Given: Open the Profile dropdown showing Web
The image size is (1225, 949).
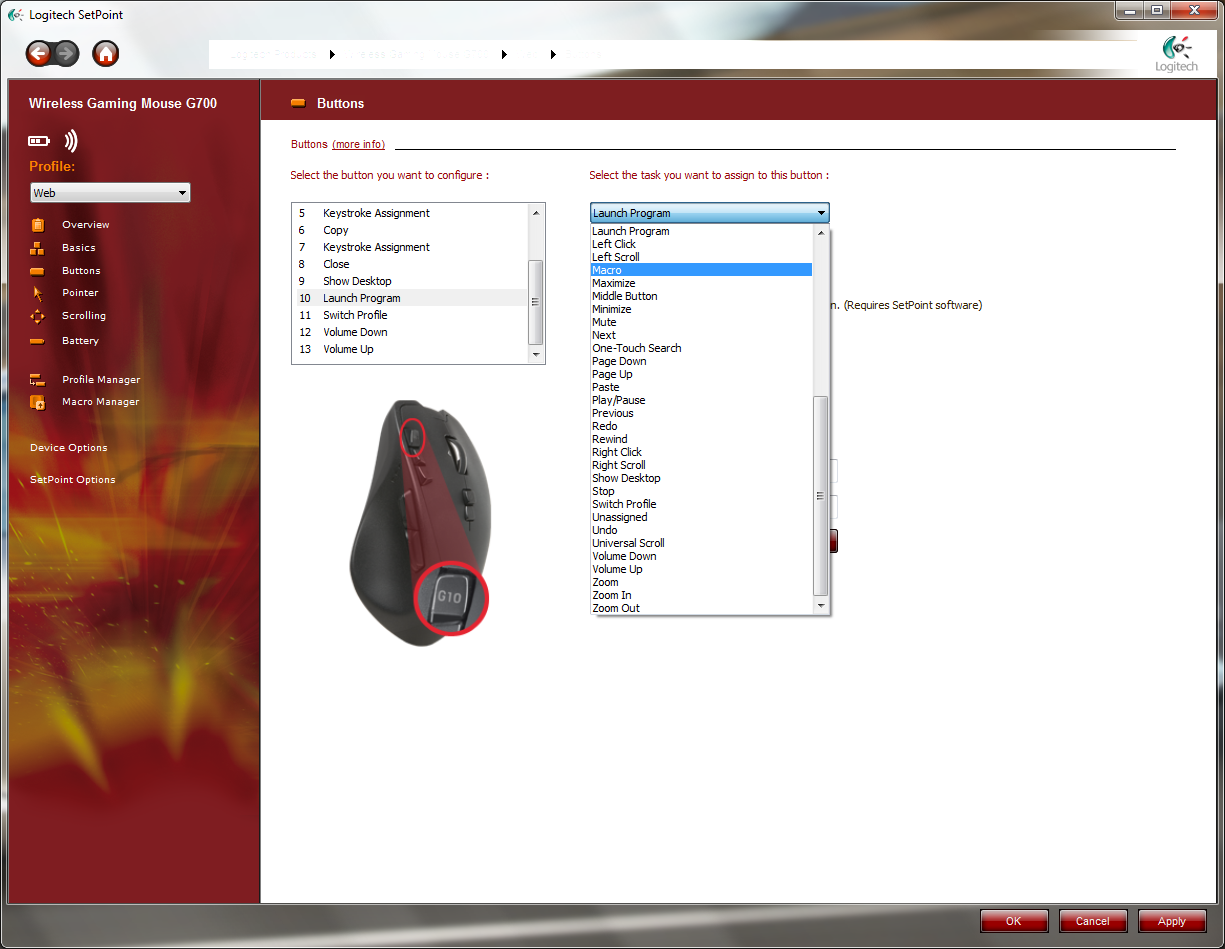Looking at the screenshot, I should (x=110, y=193).
